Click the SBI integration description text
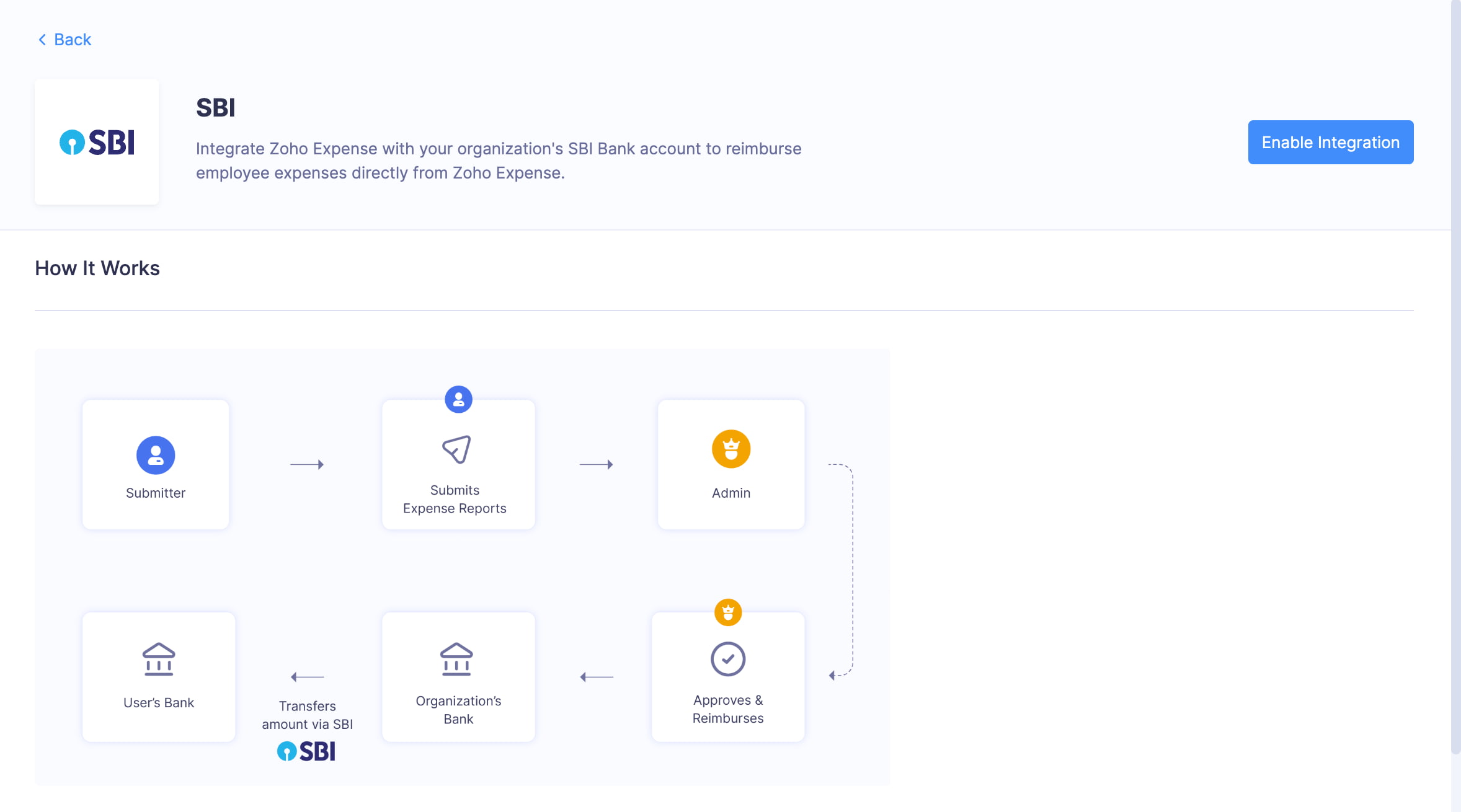The width and height of the screenshot is (1461, 812). tap(499, 161)
